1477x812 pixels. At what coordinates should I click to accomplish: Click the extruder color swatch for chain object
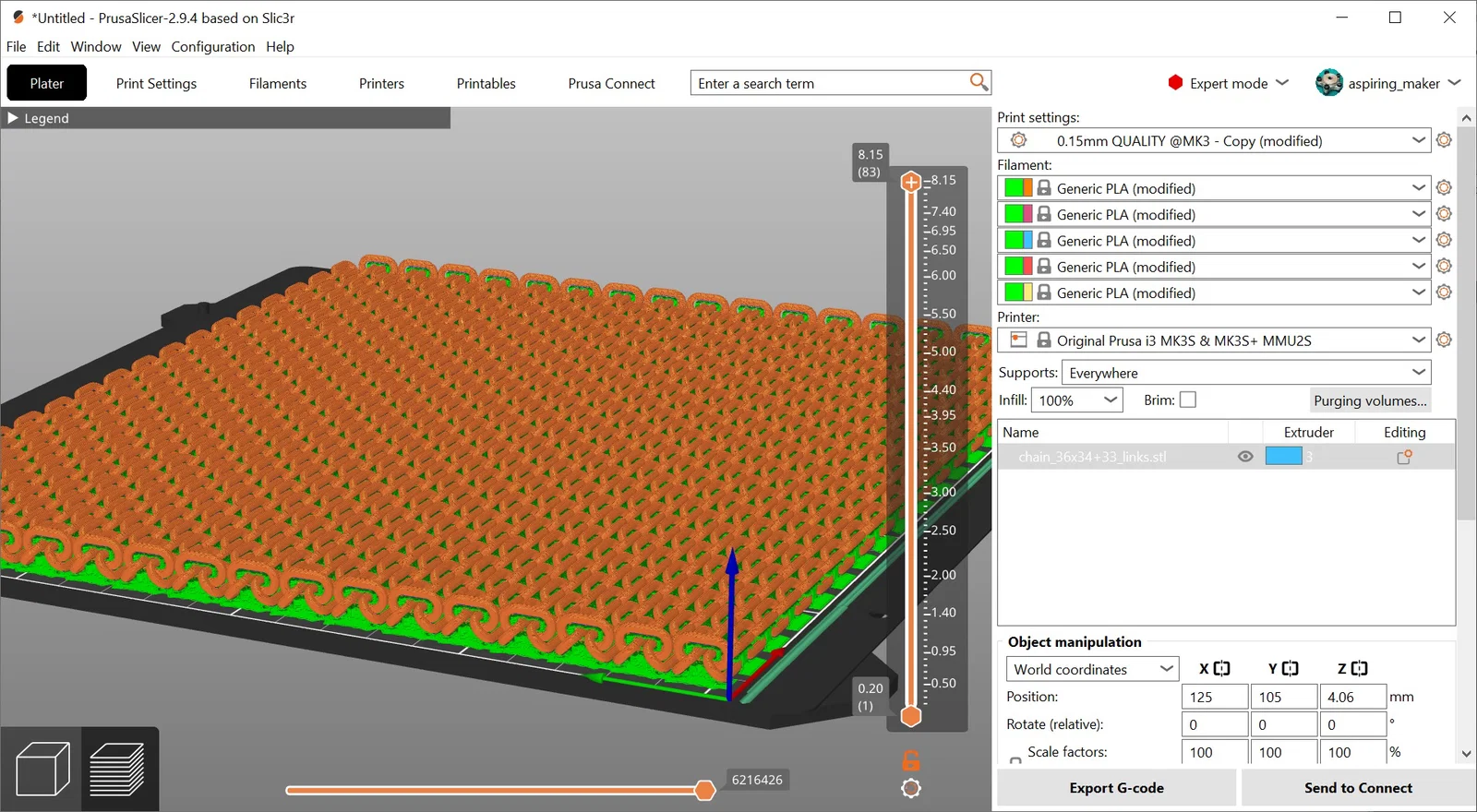(1283, 456)
